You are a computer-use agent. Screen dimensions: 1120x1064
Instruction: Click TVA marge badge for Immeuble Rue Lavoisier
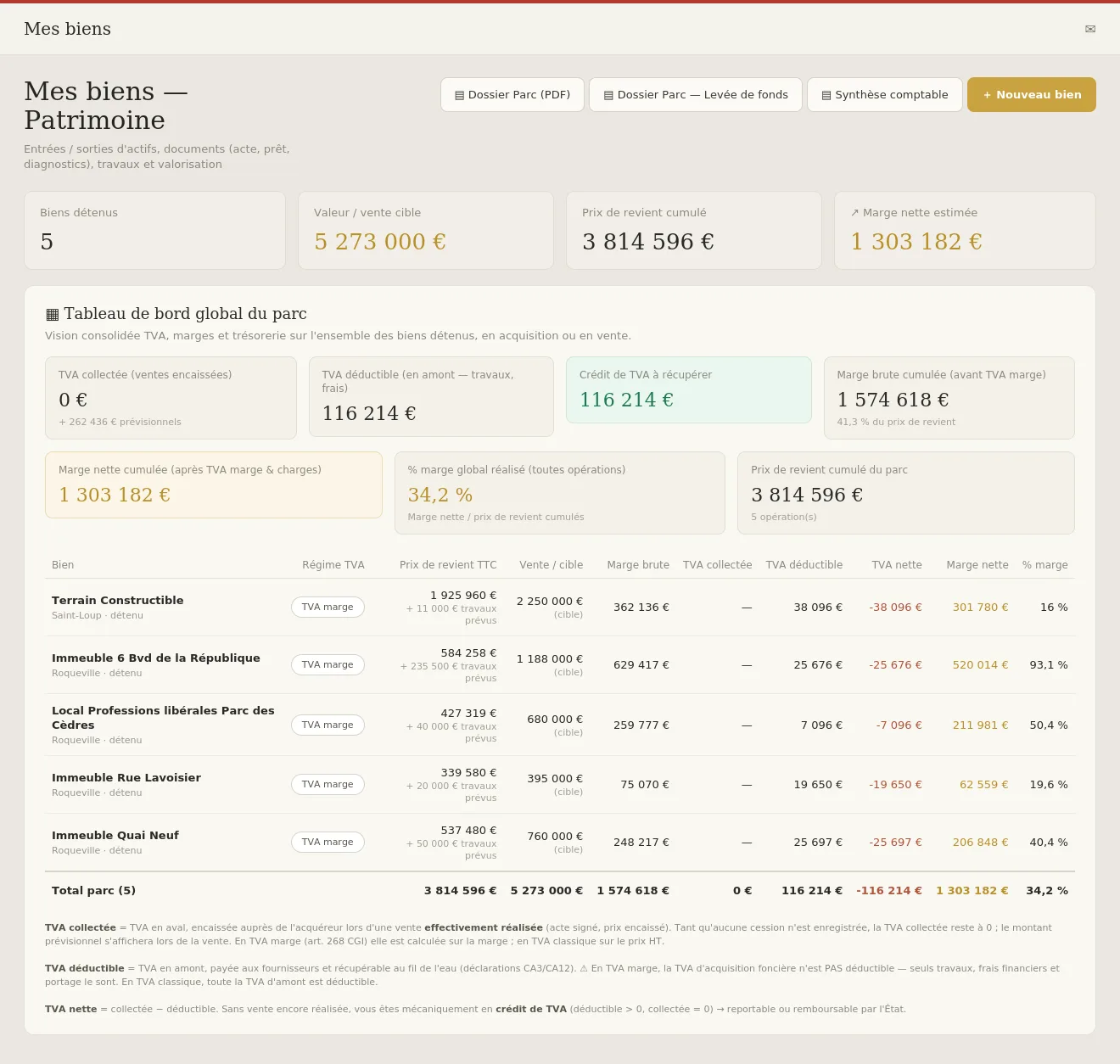click(328, 785)
